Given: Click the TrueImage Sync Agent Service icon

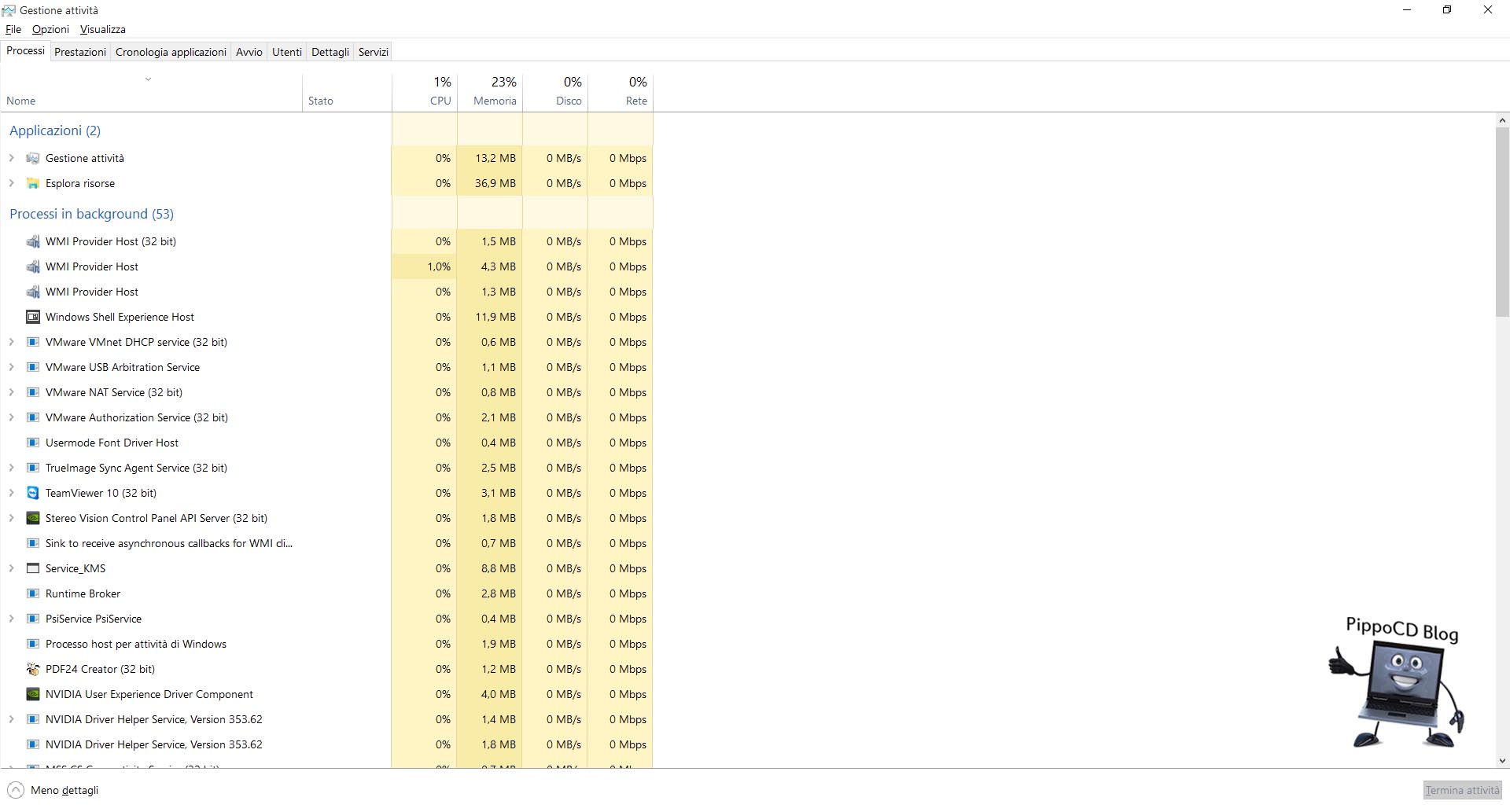Looking at the screenshot, I should pos(33,468).
